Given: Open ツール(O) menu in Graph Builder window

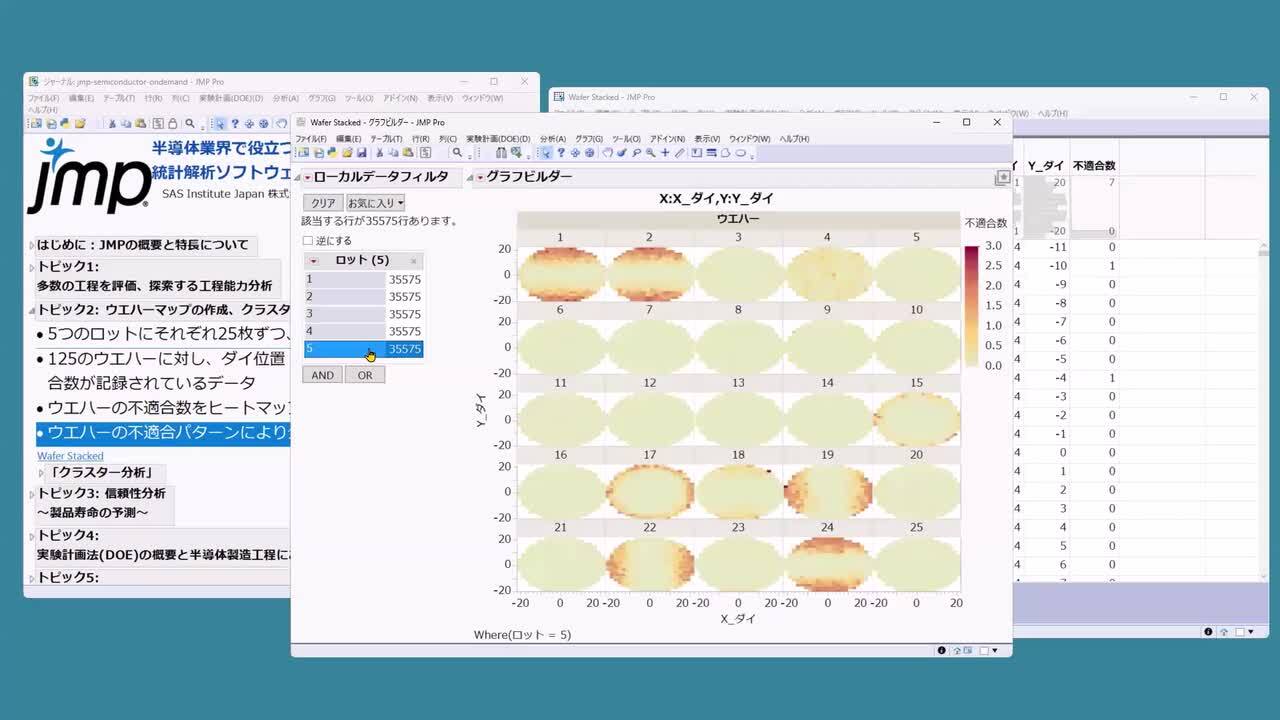Looking at the screenshot, I should point(626,139).
